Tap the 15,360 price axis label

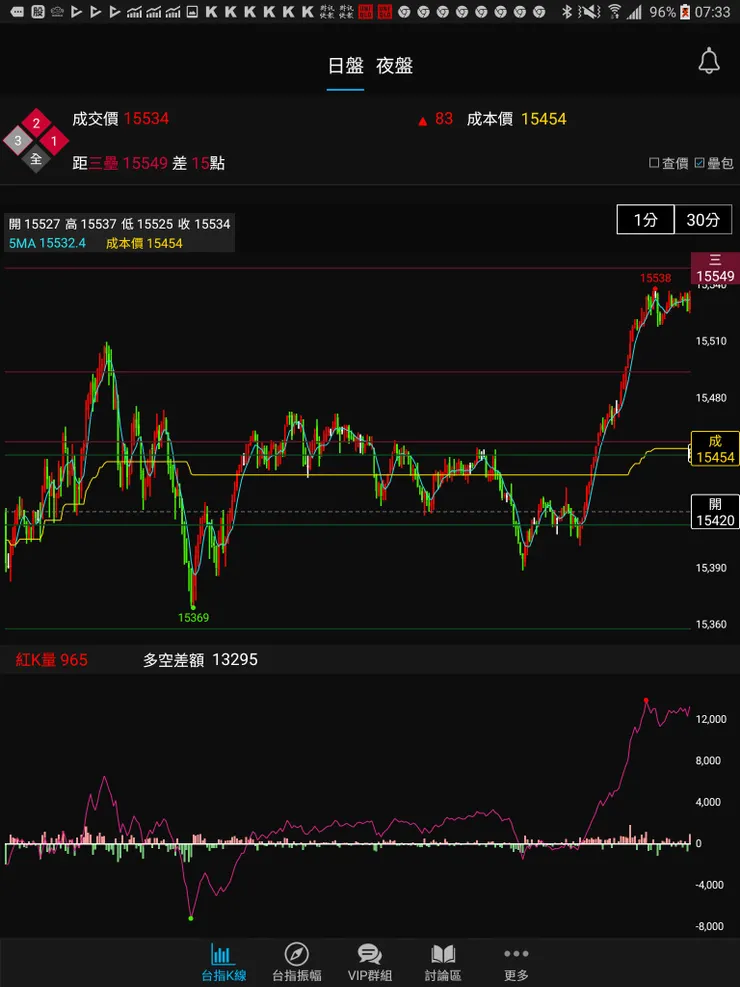click(x=710, y=624)
